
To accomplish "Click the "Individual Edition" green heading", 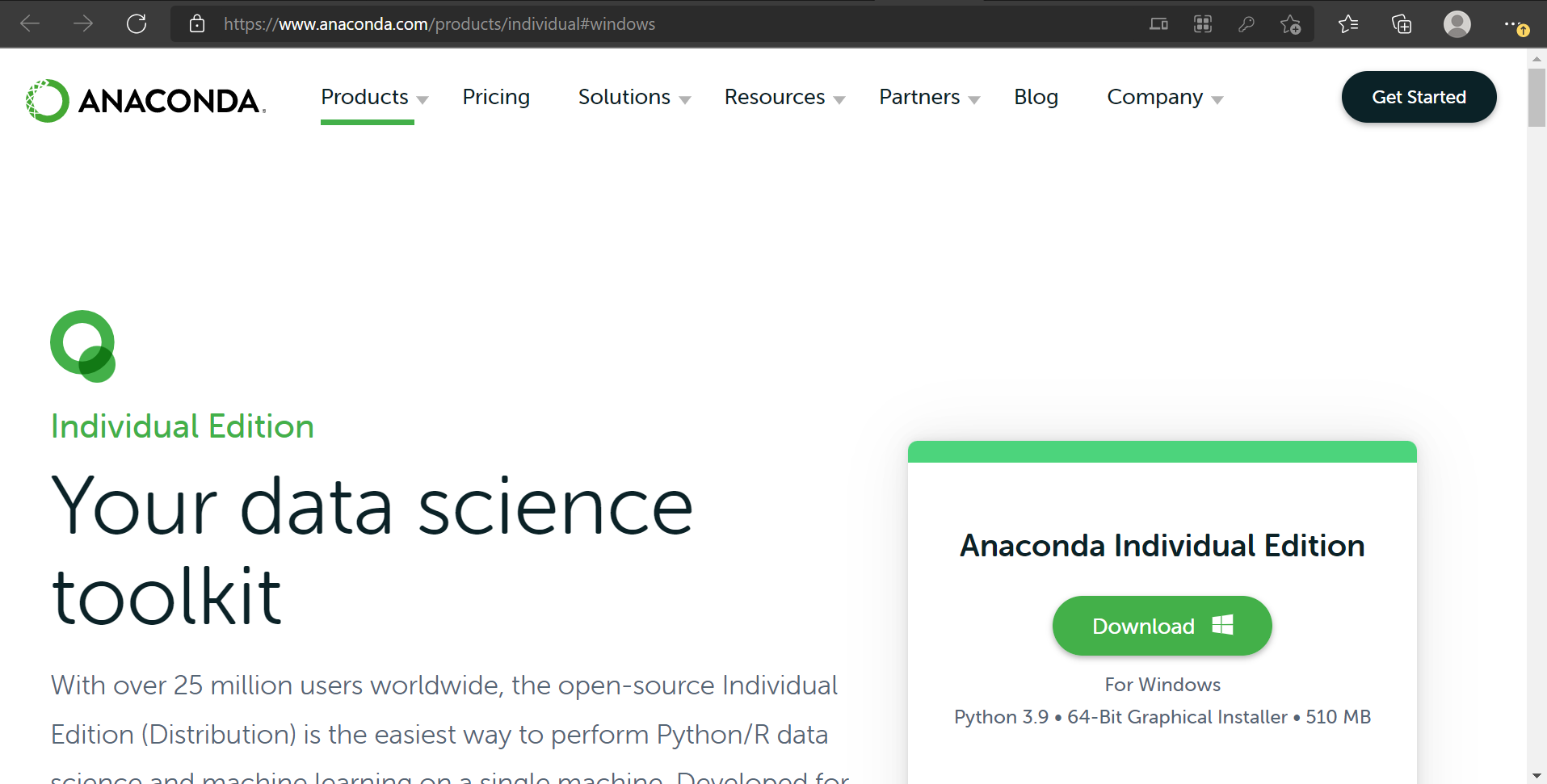I will (183, 426).
